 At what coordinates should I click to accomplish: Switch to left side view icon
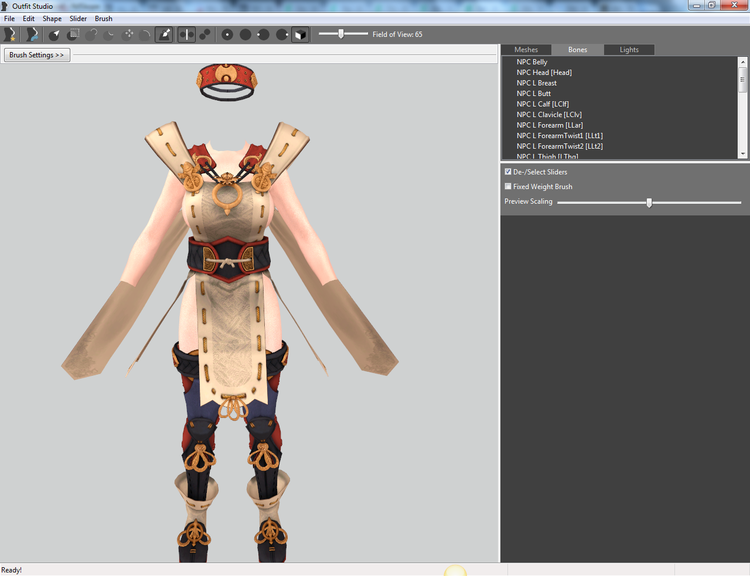click(x=264, y=34)
